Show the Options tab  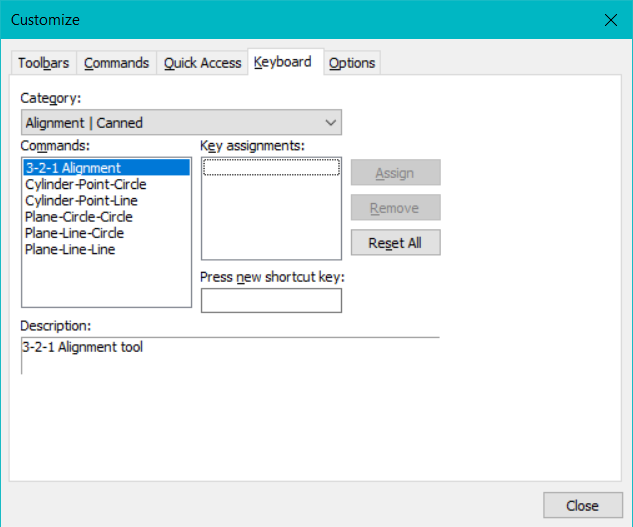[352, 63]
